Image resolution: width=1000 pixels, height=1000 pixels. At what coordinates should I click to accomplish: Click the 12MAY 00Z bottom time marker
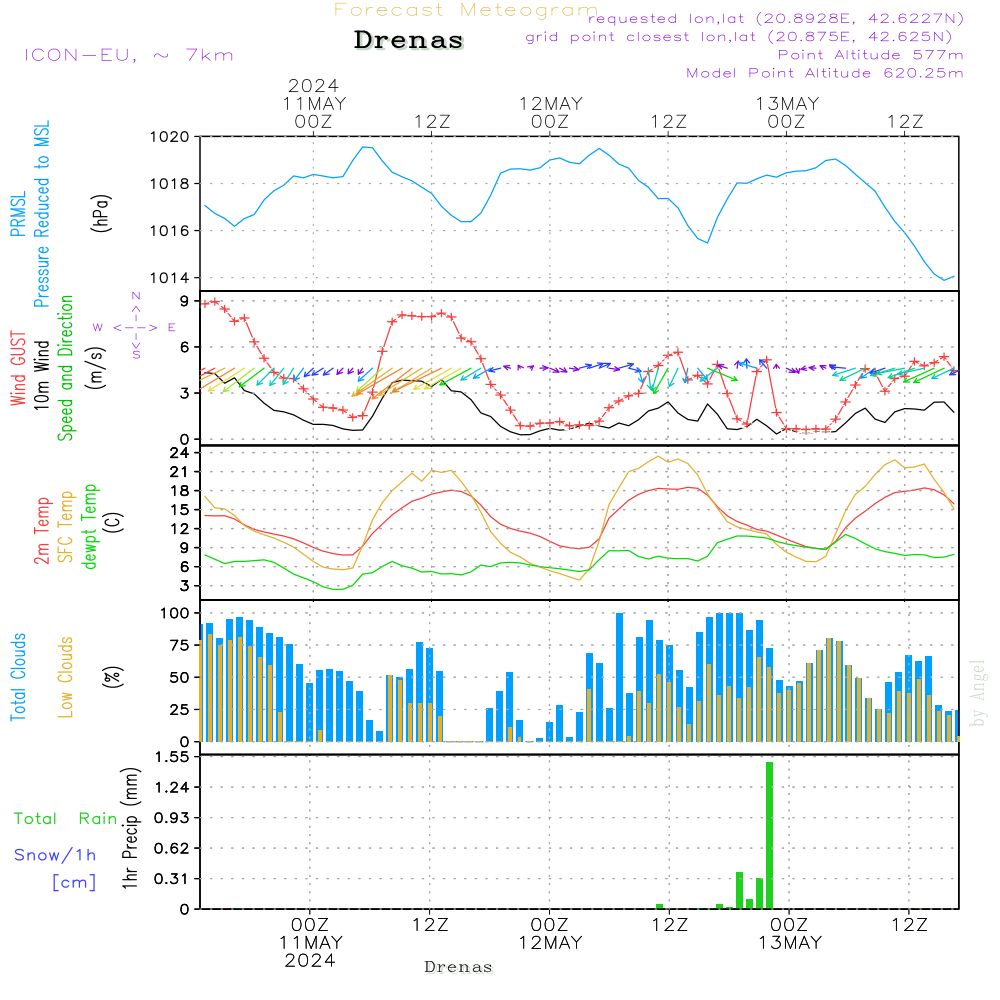(549, 934)
